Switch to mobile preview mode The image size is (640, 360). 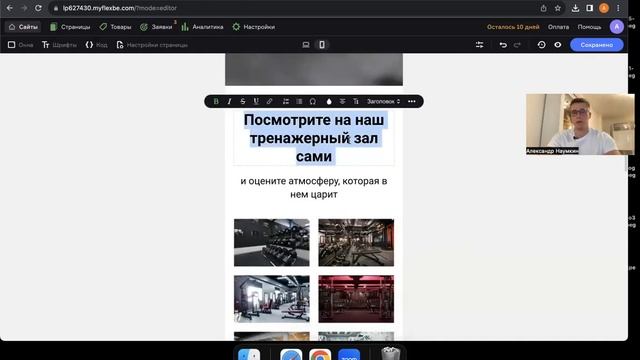coord(322,45)
